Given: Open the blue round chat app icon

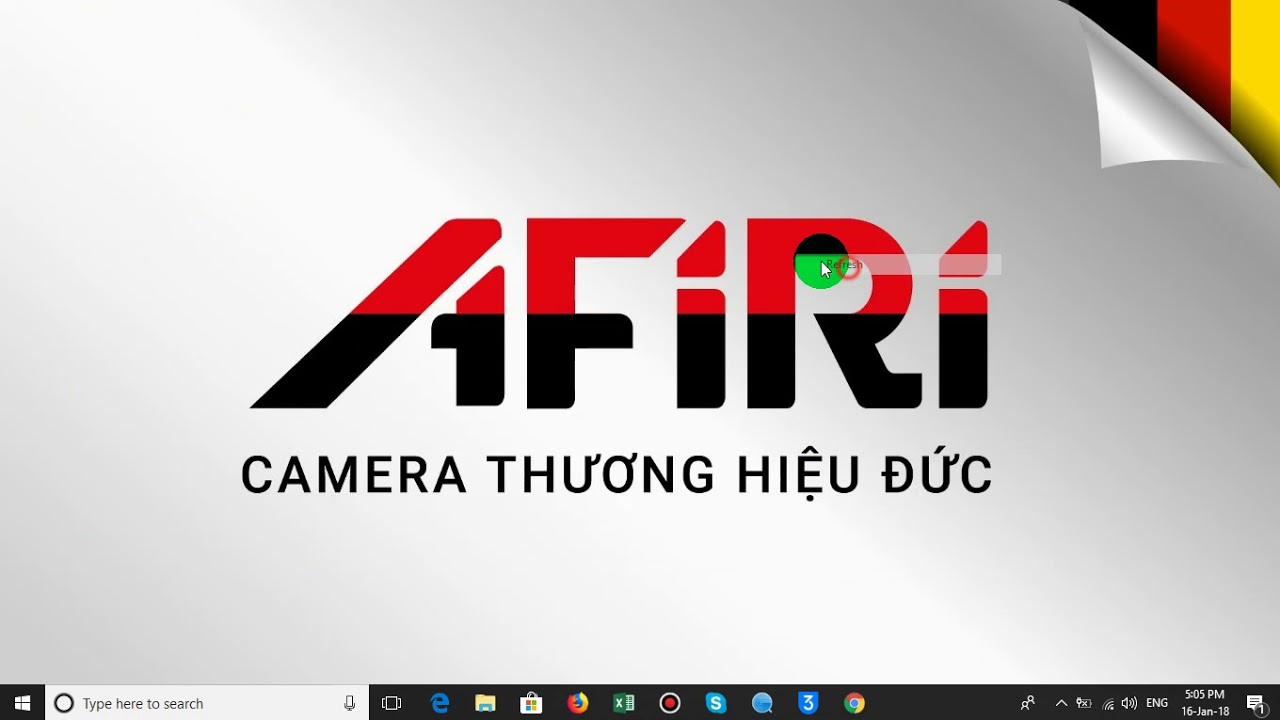Looking at the screenshot, I should click(762, 703).
